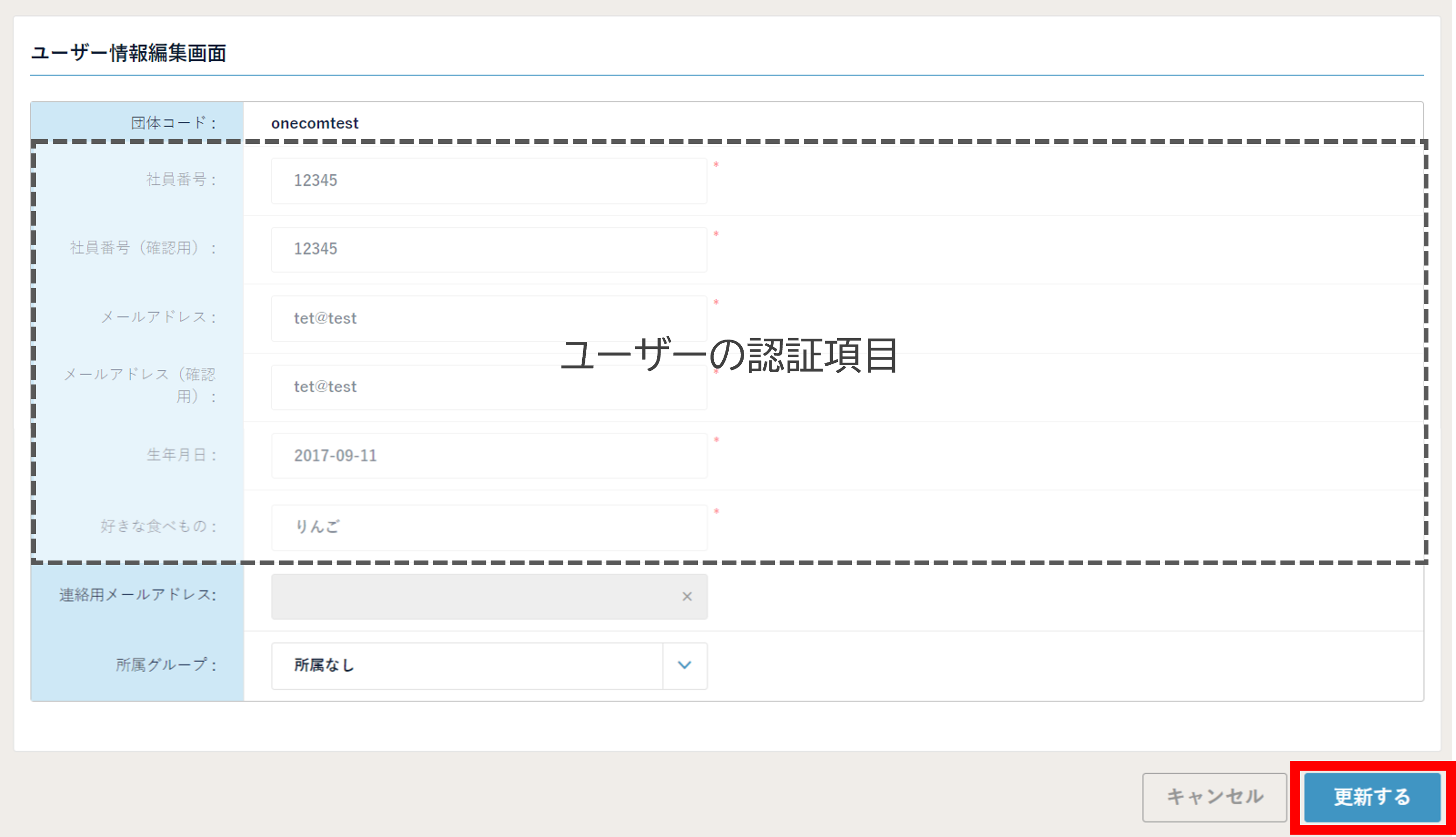
Task: Click the red asterisk beside 社員番号 field
Action: click(716, 165)
